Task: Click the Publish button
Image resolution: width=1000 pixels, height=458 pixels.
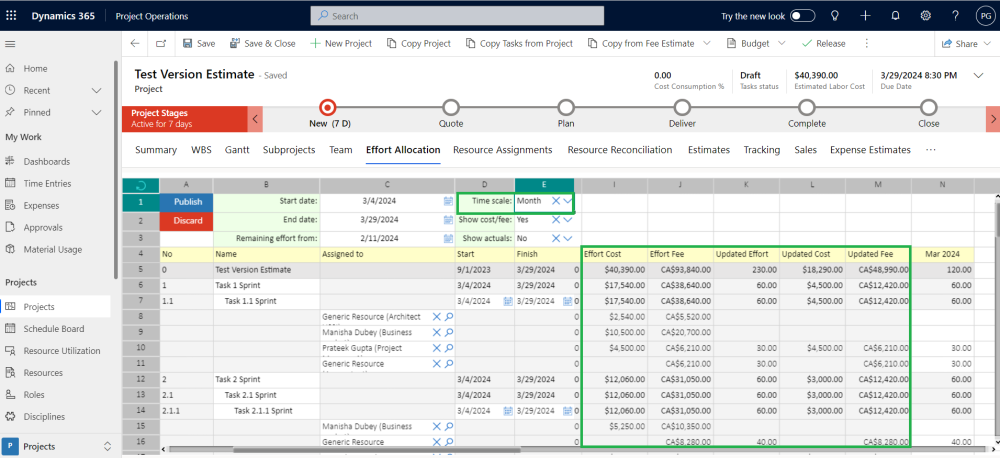Action: pos(187,201)
